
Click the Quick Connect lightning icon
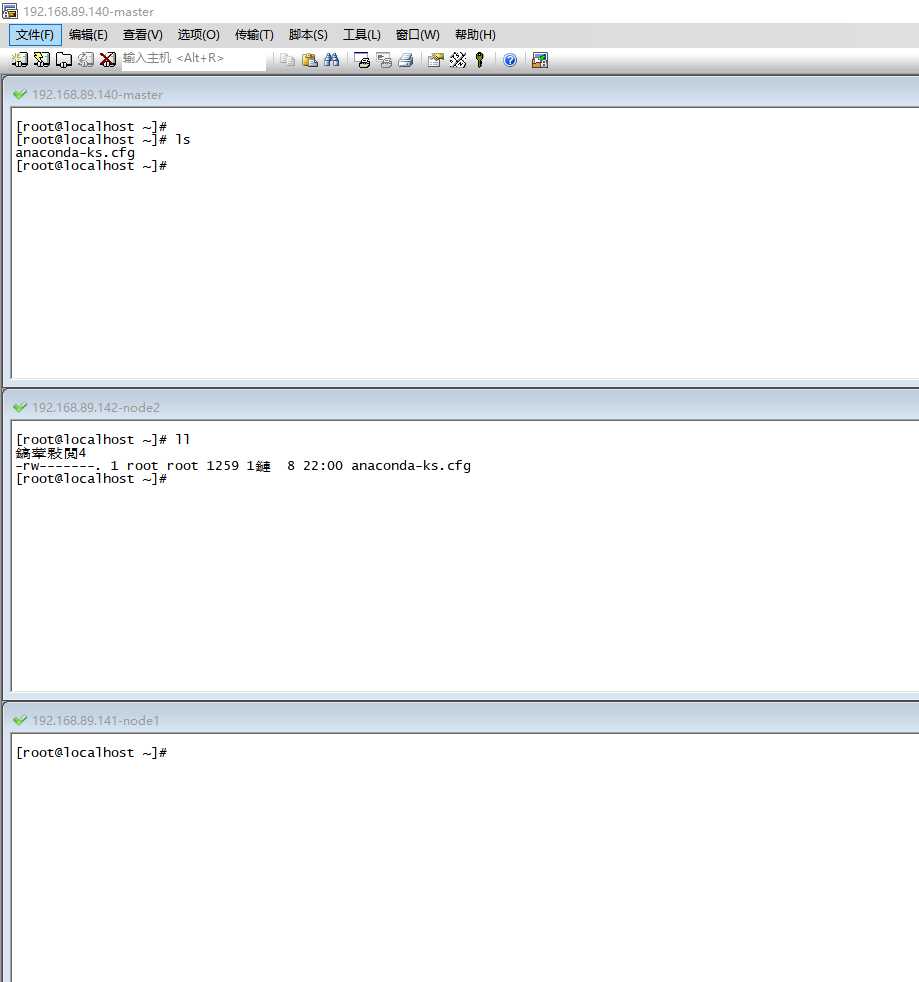coord(41,59)
